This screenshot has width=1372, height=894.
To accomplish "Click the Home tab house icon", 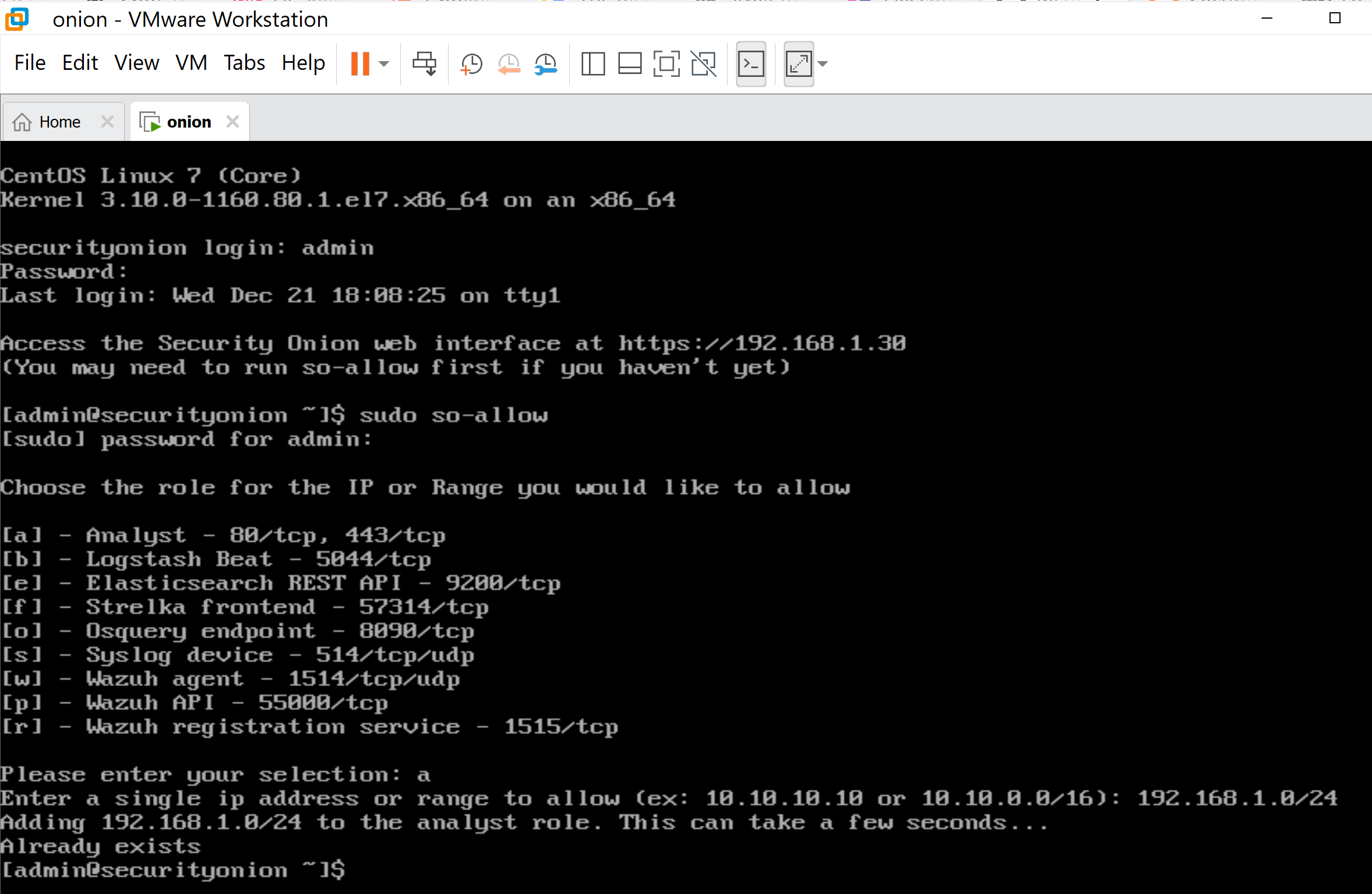I will click(x=22, y=122).
